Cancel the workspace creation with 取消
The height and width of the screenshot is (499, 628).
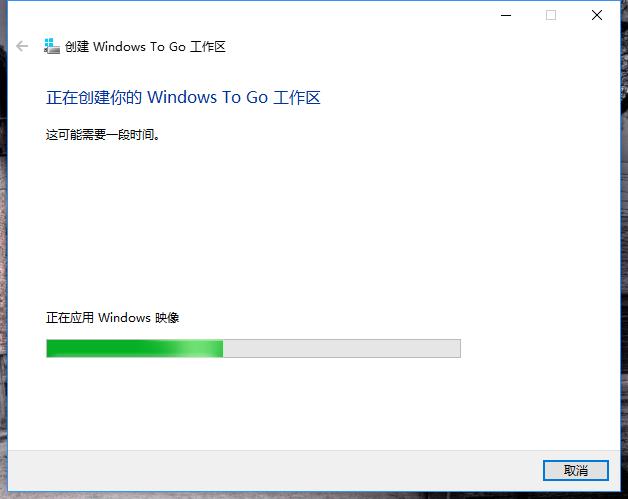(576, 470)
